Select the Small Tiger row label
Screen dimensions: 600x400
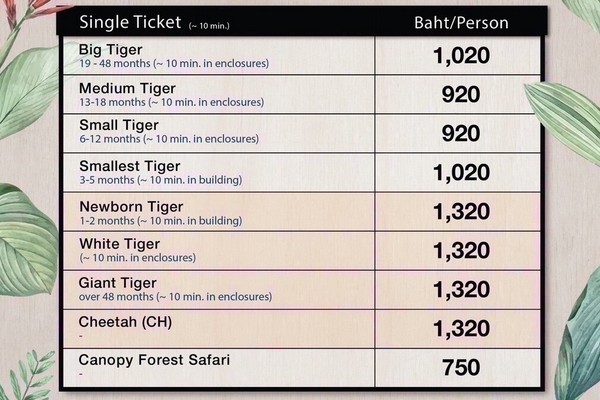pos(119,125)
